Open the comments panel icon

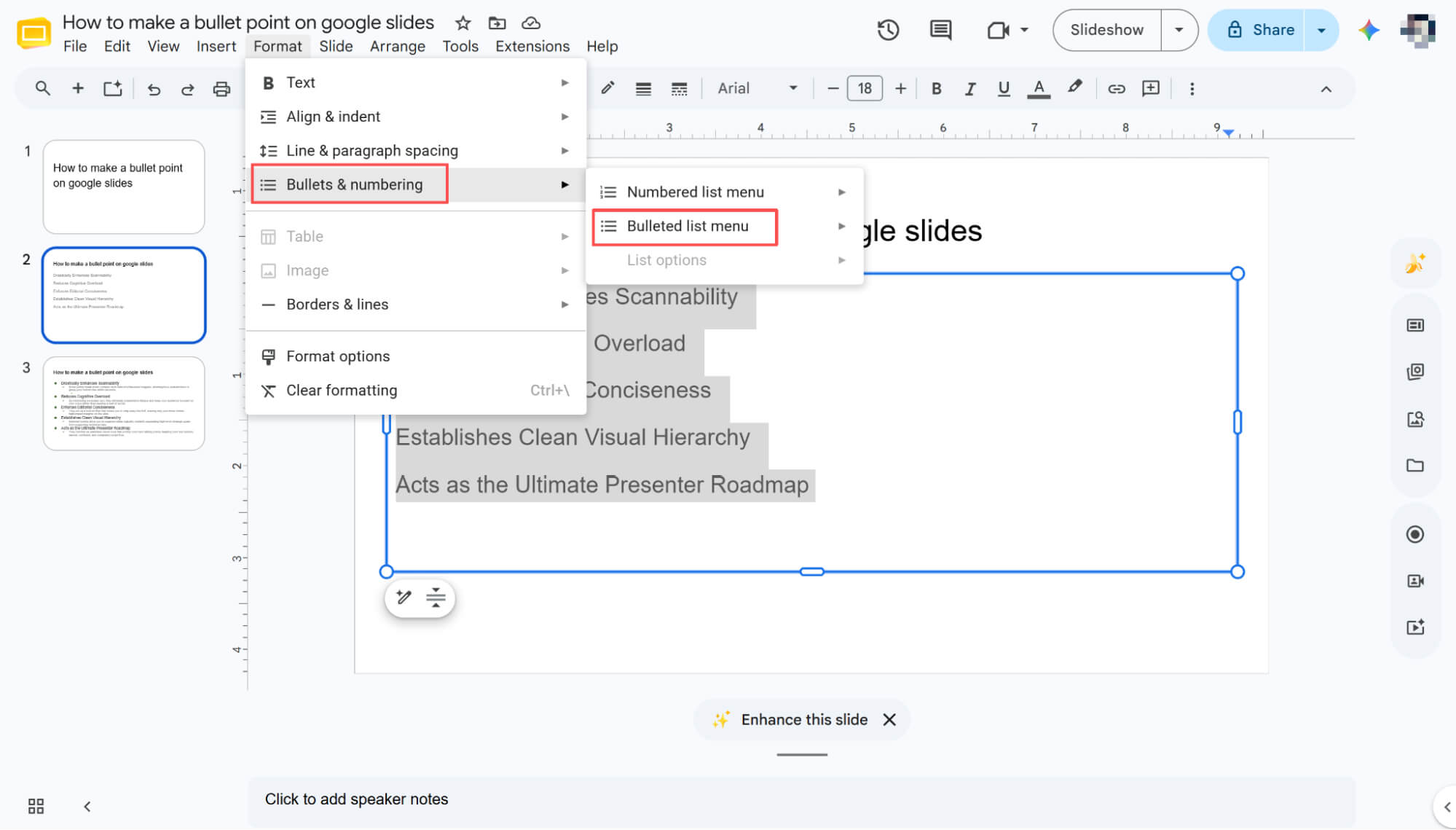point(940,30)
